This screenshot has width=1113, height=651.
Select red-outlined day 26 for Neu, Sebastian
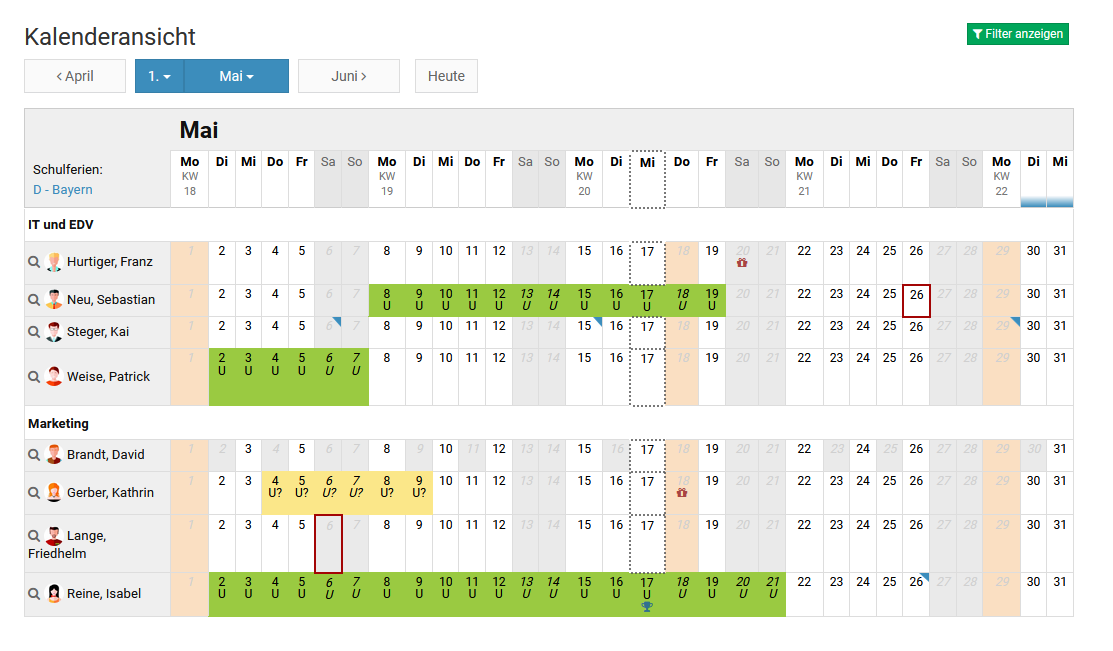pyautogui.click(x=916, y=299)
